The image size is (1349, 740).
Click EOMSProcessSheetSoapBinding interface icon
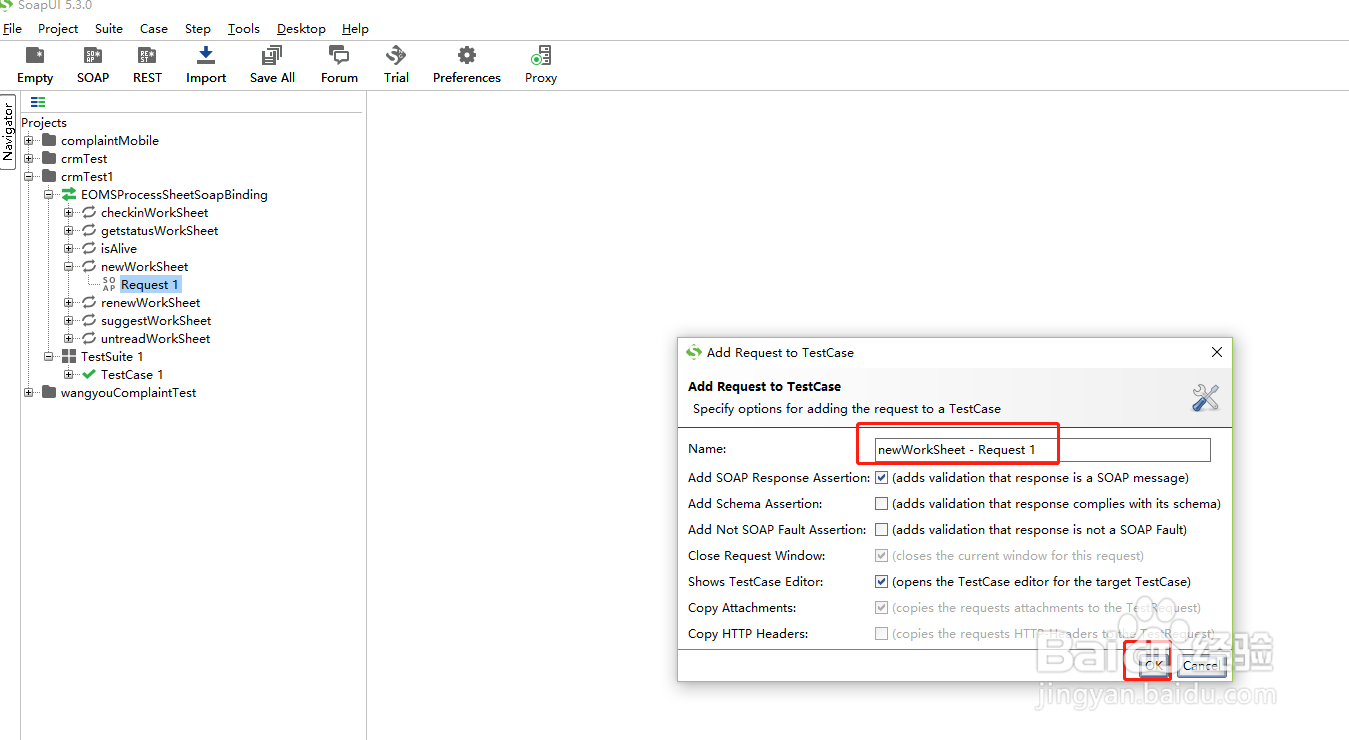69,194
